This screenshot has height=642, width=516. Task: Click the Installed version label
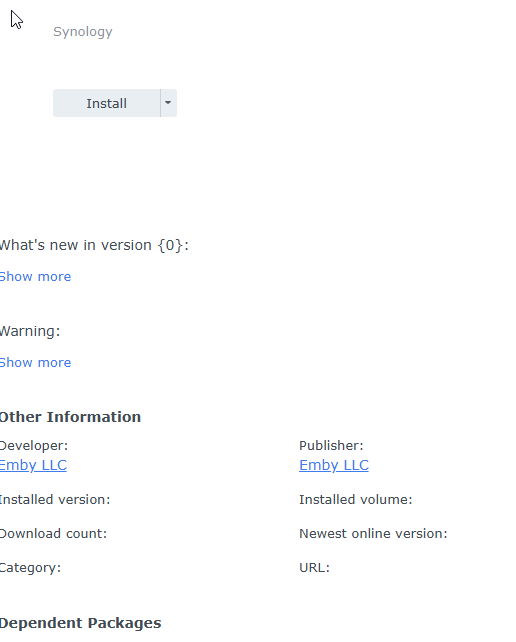tap(55, 500)
